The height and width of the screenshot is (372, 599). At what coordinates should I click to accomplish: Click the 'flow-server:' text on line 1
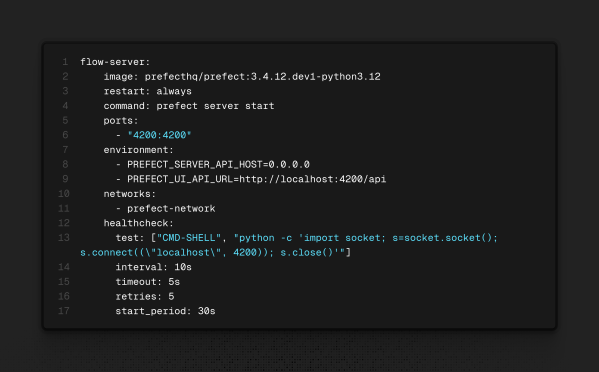[115, 62]
